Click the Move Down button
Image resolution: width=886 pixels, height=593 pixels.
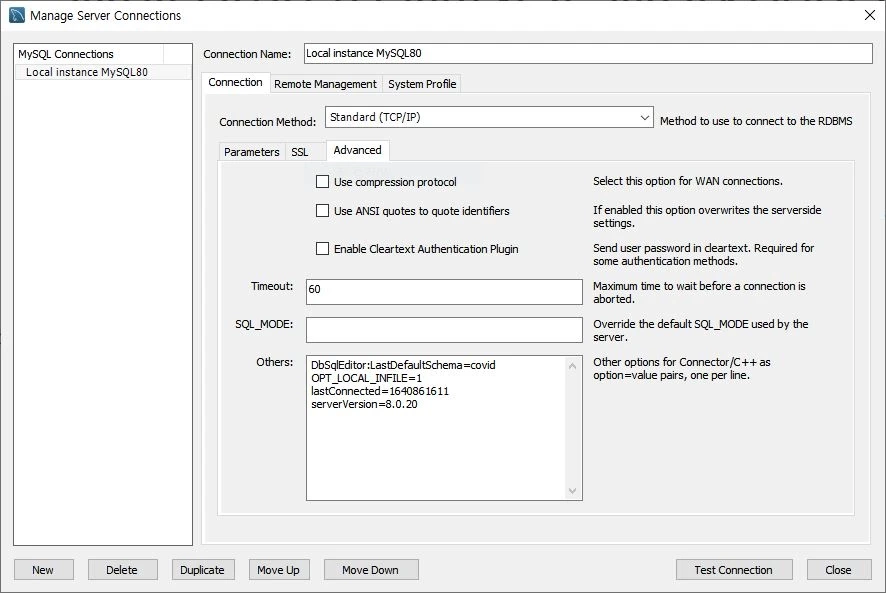[370, 570]
